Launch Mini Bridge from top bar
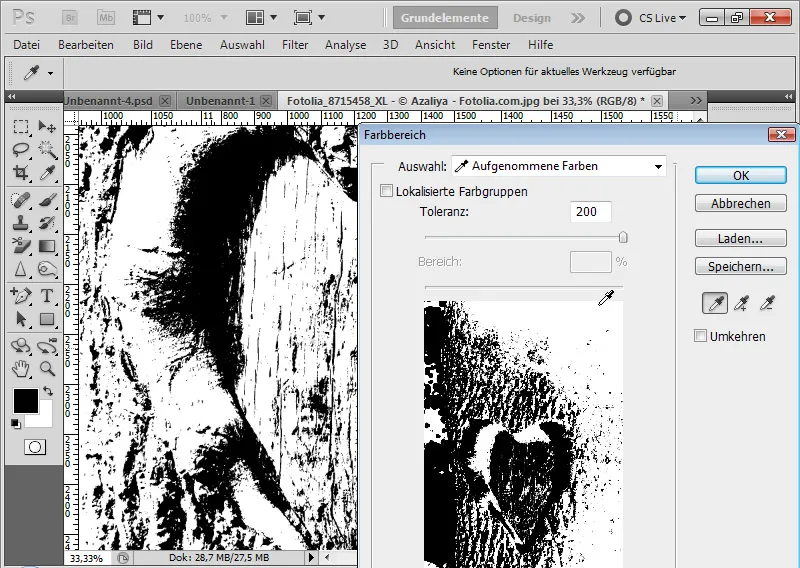The image size is (800, 568). 106,18
